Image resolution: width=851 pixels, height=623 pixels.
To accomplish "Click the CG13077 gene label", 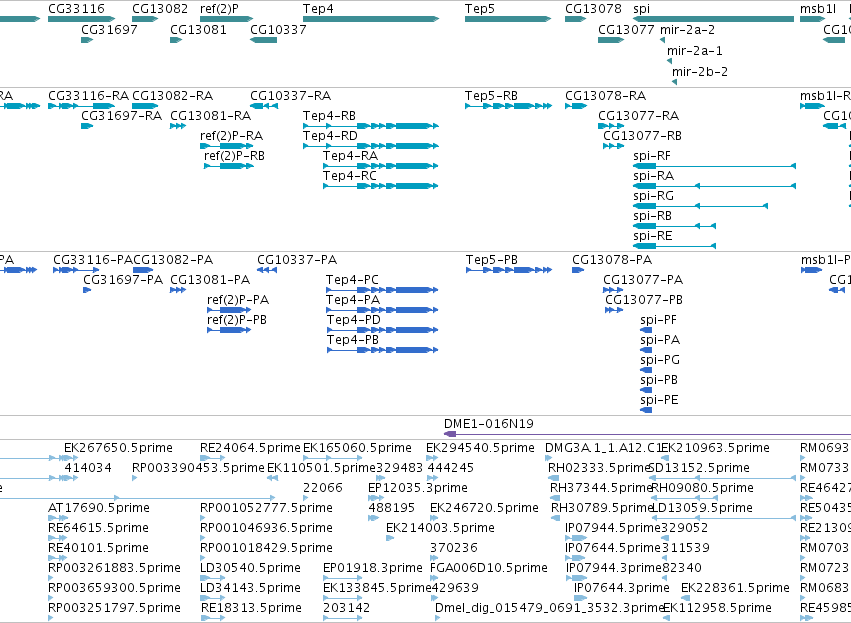I will click(x=626, y=29).
